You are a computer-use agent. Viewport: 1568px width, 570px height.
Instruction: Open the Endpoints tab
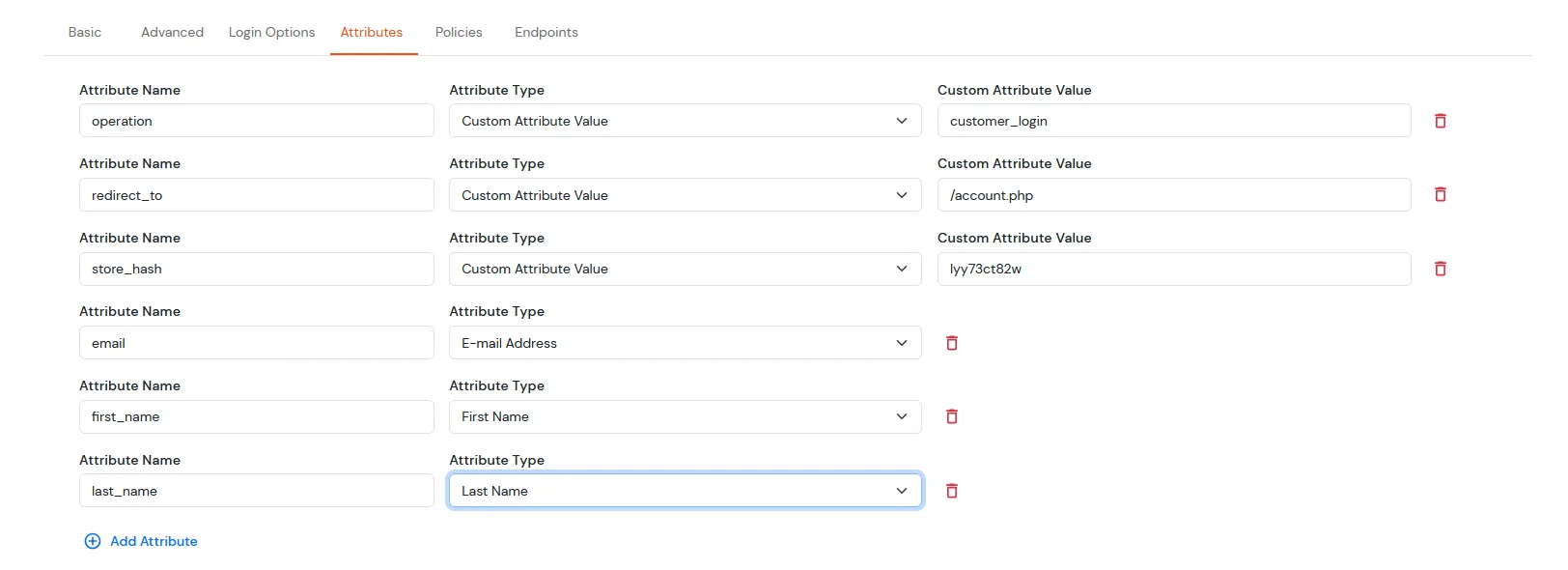coord(546,32)
